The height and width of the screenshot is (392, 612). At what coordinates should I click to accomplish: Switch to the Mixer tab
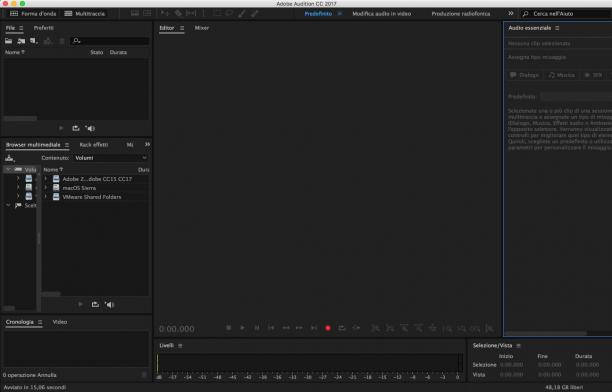pyautogui.click(x=202, y=28)
